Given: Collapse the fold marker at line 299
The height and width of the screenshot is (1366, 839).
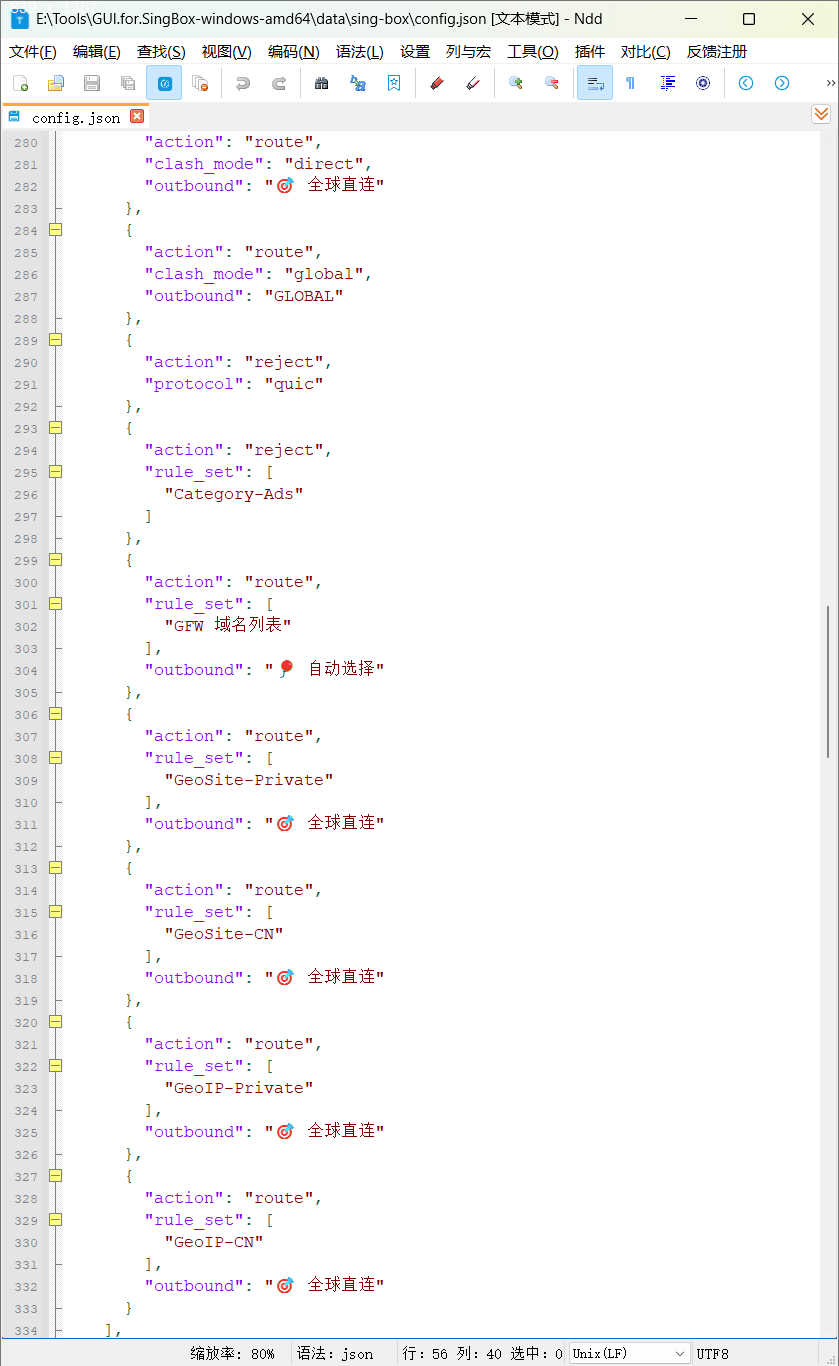Looking at the screenshot, I should point(56,560).
